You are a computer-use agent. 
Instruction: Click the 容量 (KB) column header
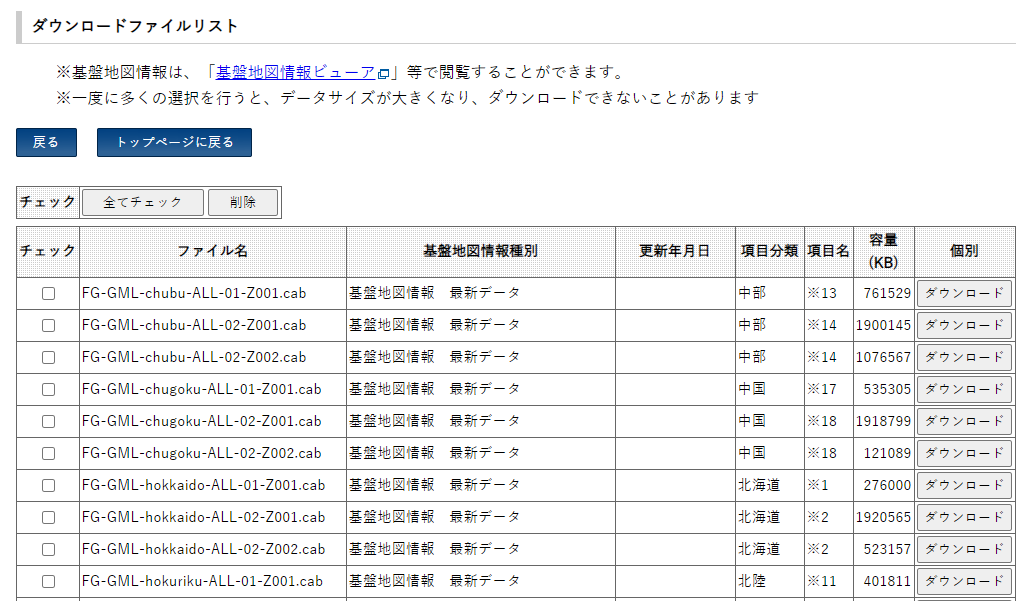(883, 251)
